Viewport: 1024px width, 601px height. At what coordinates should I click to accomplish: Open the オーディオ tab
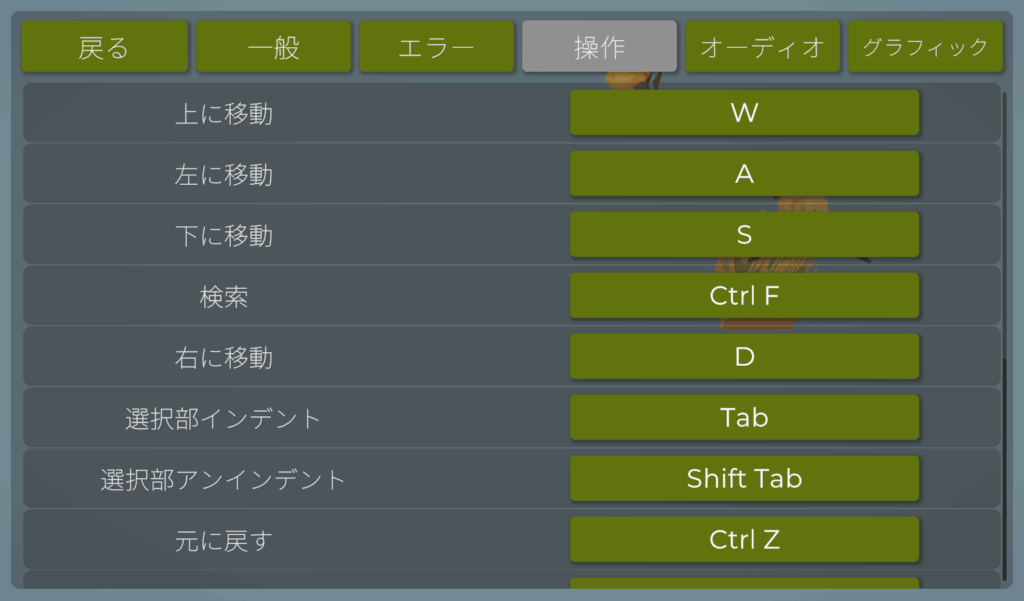point(762,47)
